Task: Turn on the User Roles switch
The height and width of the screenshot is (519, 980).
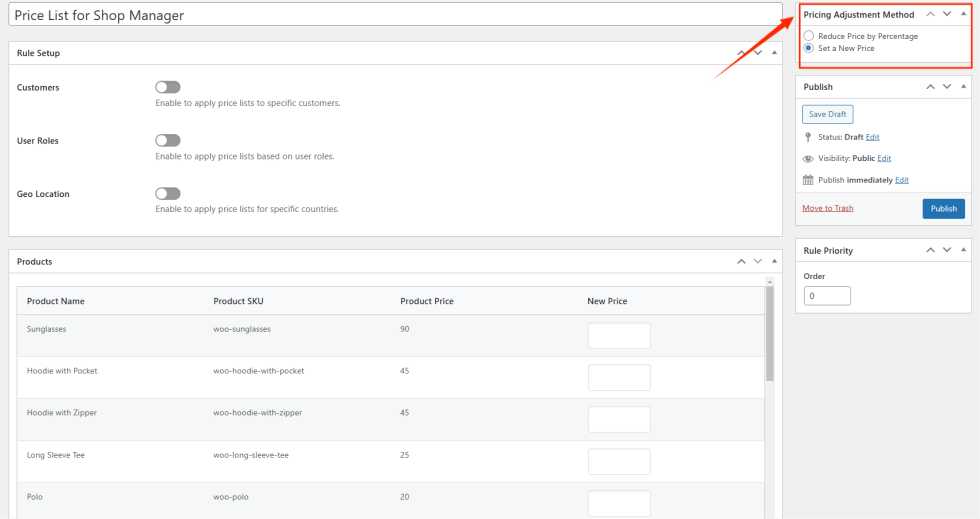Action: pos(168,141)
